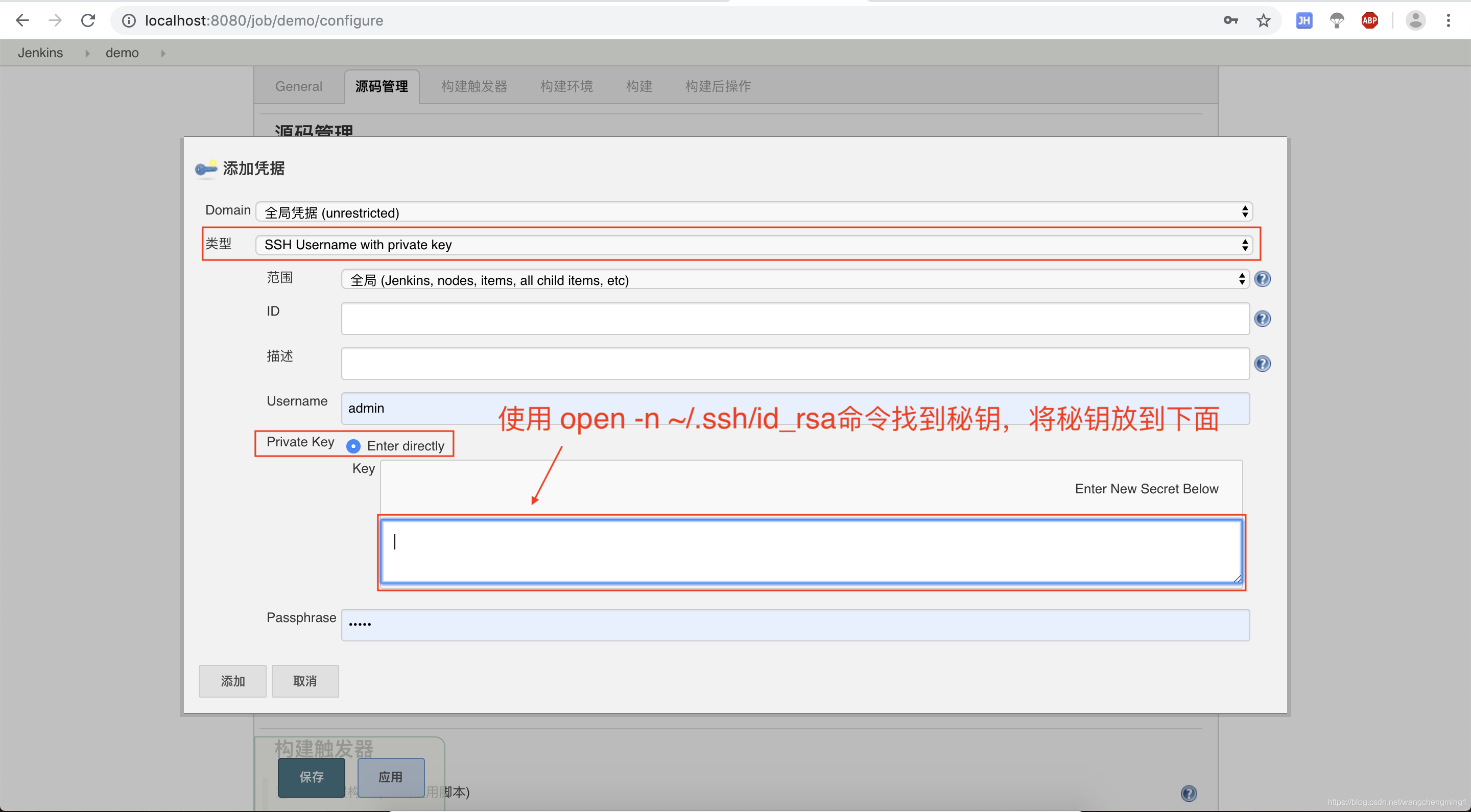Open the Domain dropdown for 全局凭据
Screen dimensions: 1471x812
pyautogui.click(x=754, y=212)
